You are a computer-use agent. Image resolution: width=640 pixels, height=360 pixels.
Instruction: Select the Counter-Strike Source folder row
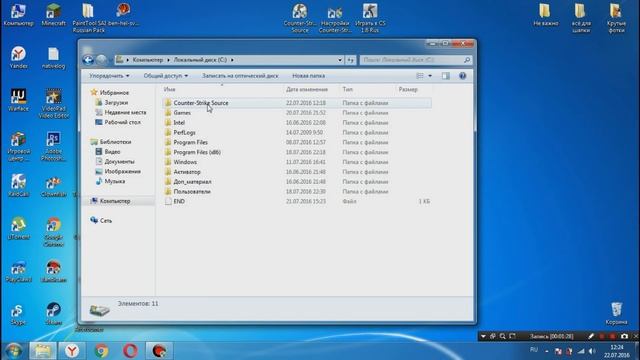pyautogui.click(x=296, y=103)
